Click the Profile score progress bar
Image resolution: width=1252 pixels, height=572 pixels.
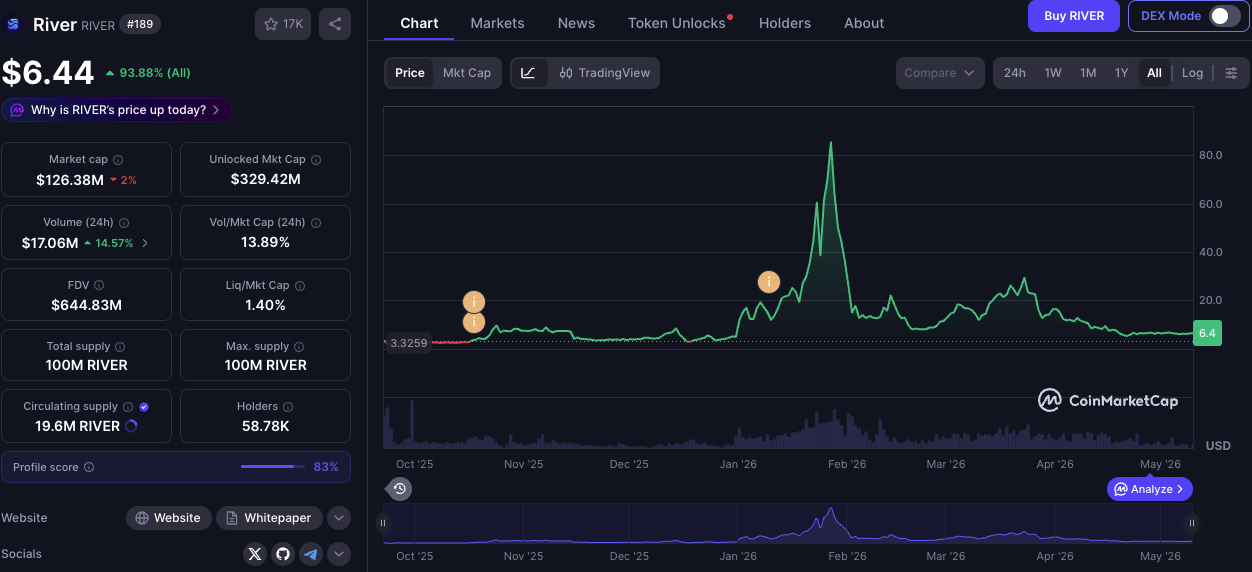click(274, 467)
